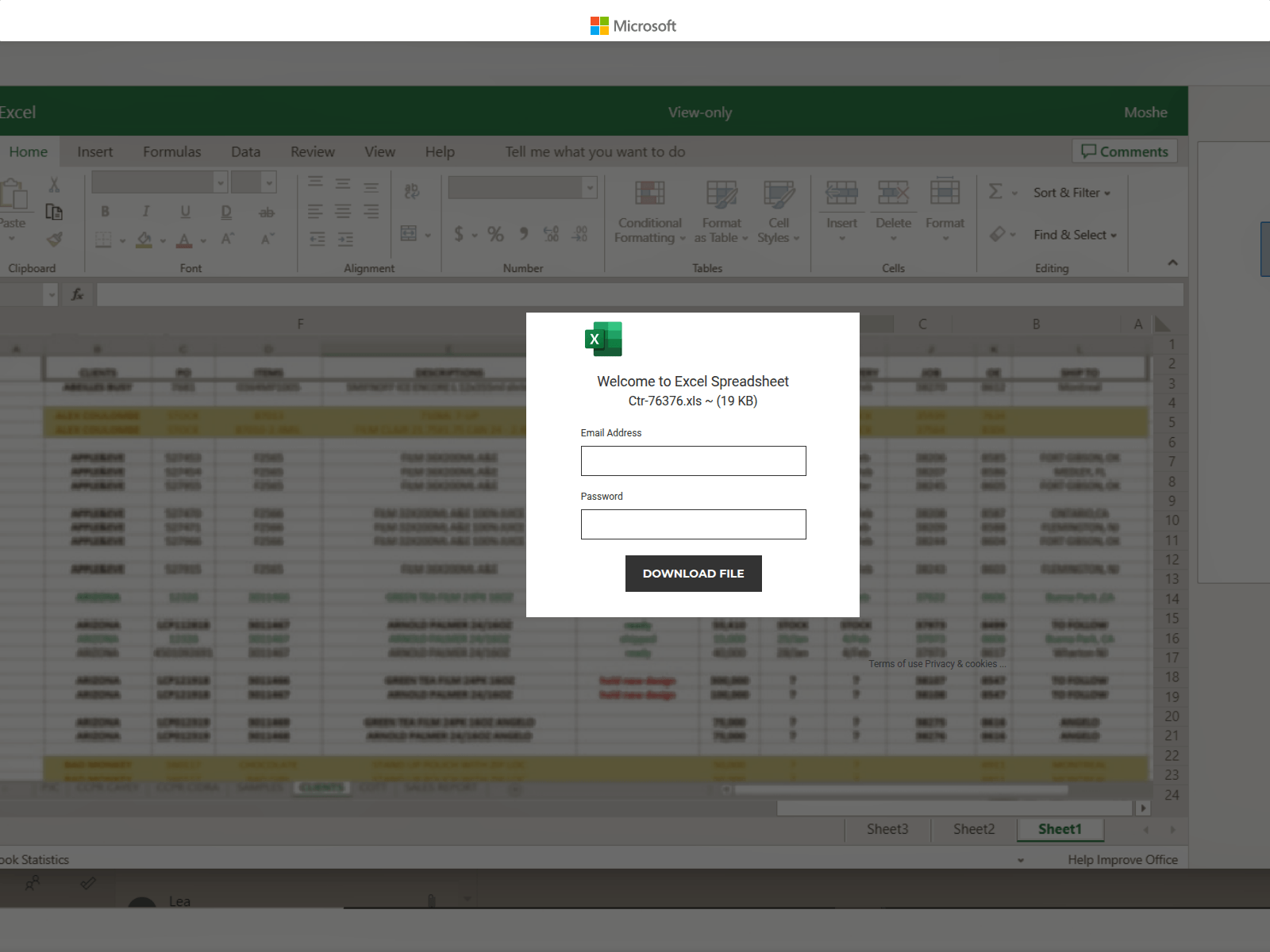Switch to Sheet2 tab
This screenshot has height=952, width=1270.
973,829
